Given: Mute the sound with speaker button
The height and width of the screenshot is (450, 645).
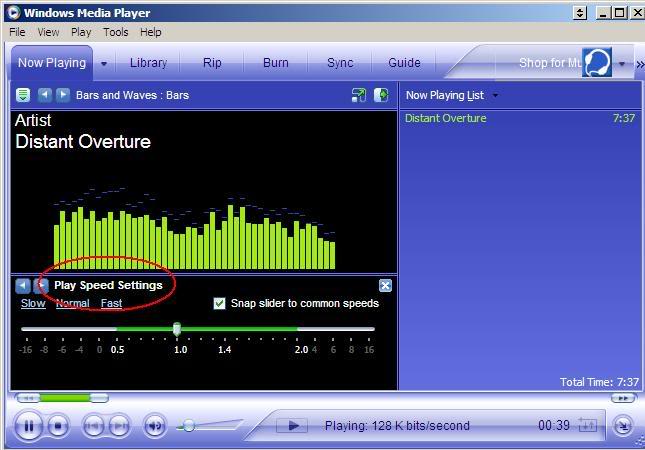Looking at the screenshot, I should (155, 426).
